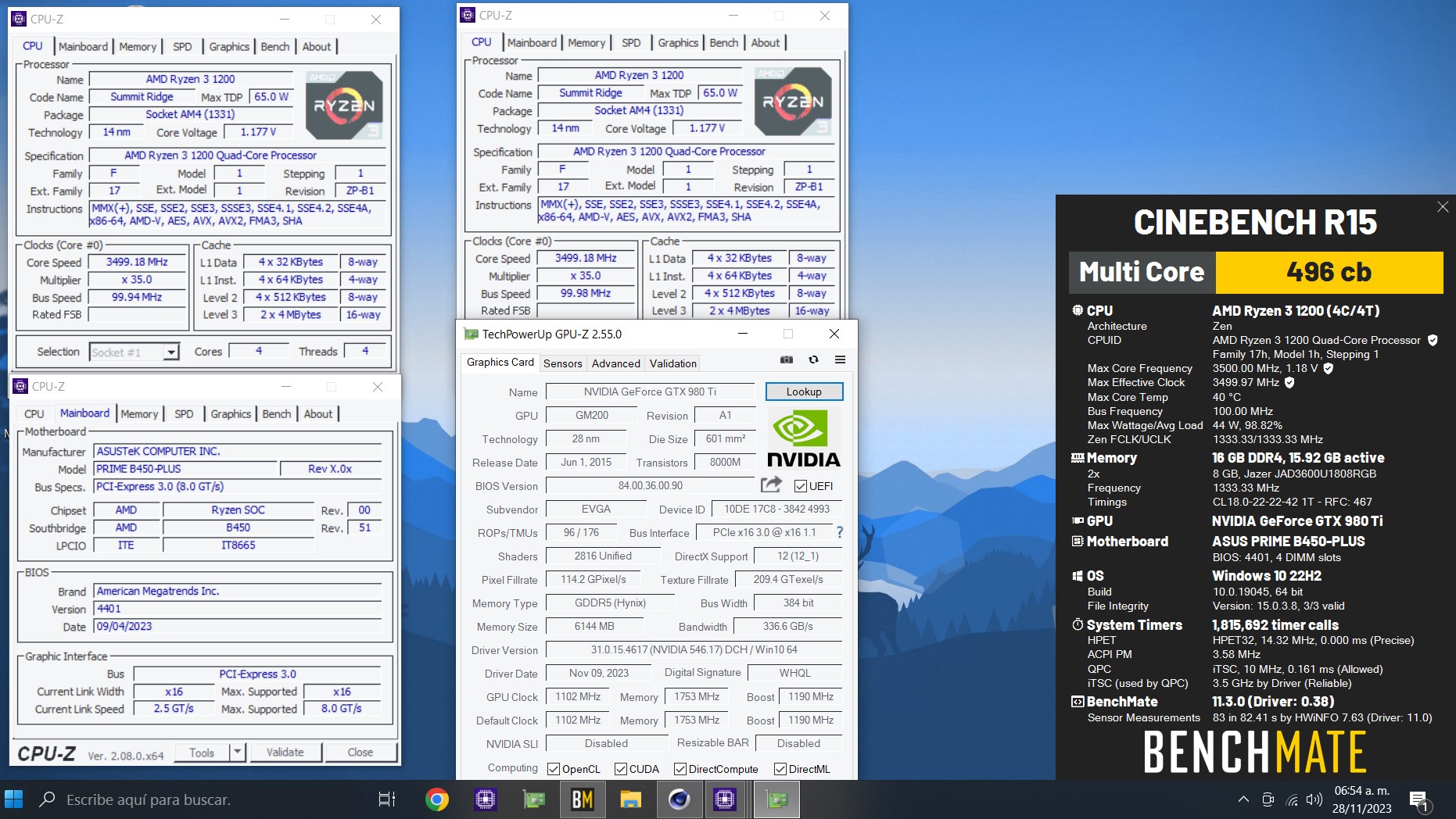
Task: Expand the Tools dropdown arrow in CPU-Z
Action: click(238, 752)
